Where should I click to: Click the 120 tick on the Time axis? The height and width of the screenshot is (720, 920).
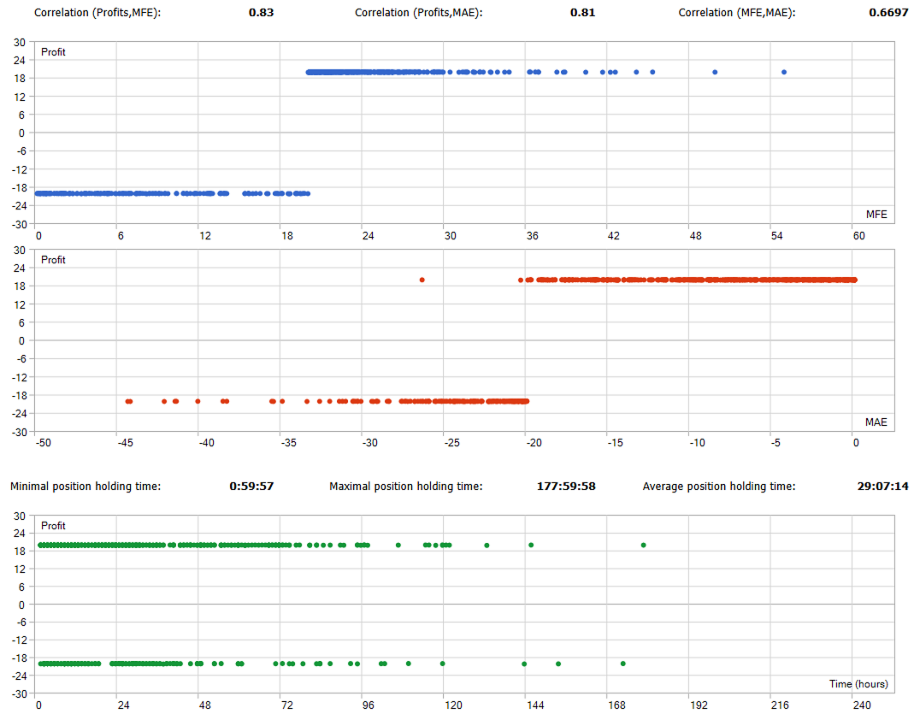coord(453,705)
